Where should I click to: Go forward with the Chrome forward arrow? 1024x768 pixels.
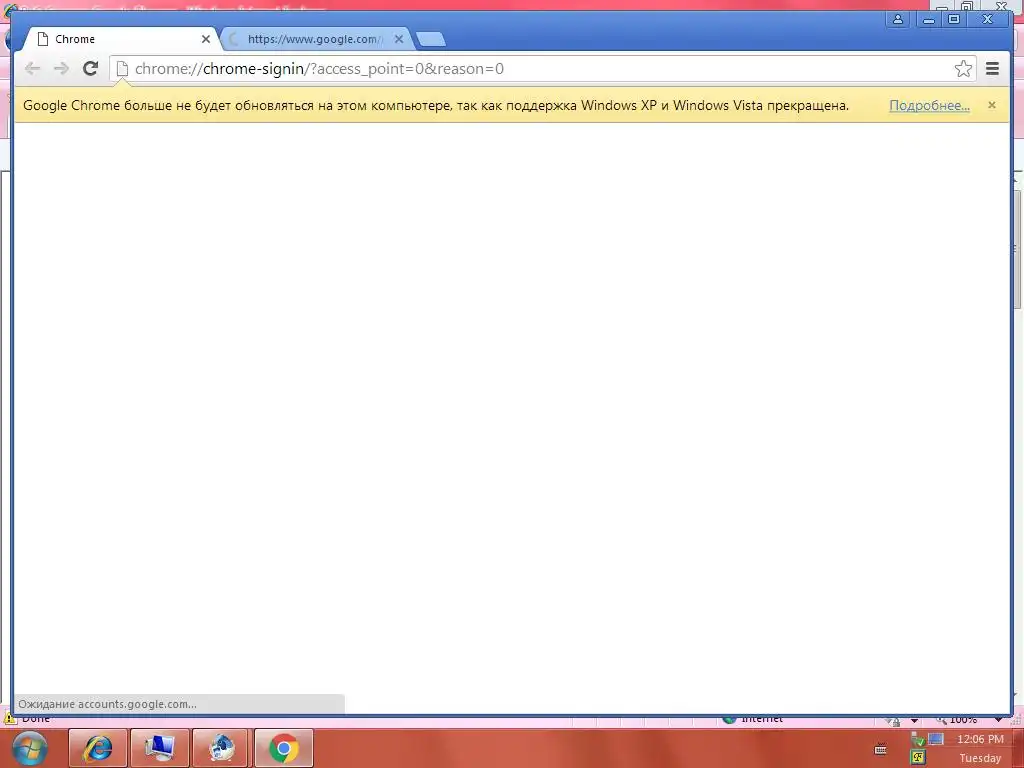click(x=61, y=68)
